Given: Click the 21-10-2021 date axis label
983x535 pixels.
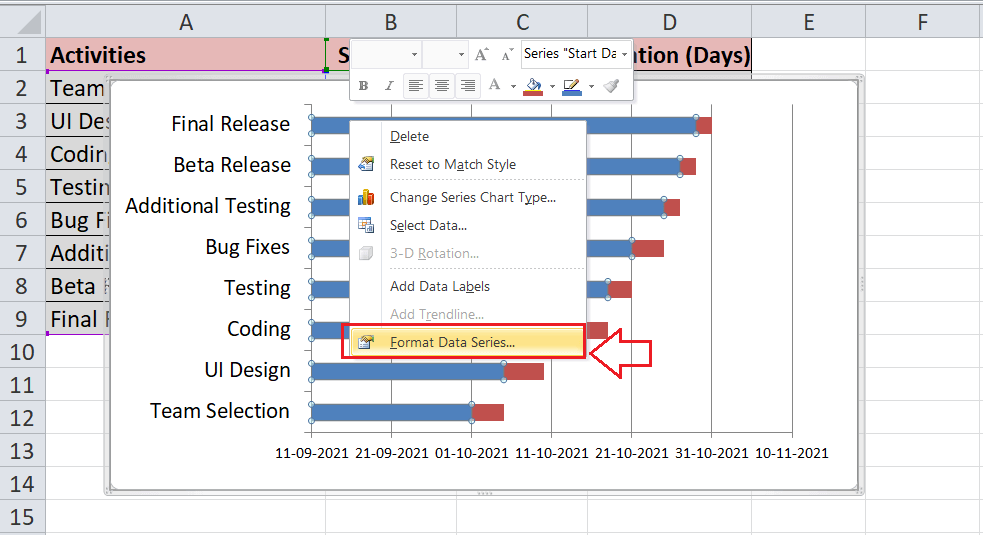Looking at the screenshot, I should tap(632, 453).
